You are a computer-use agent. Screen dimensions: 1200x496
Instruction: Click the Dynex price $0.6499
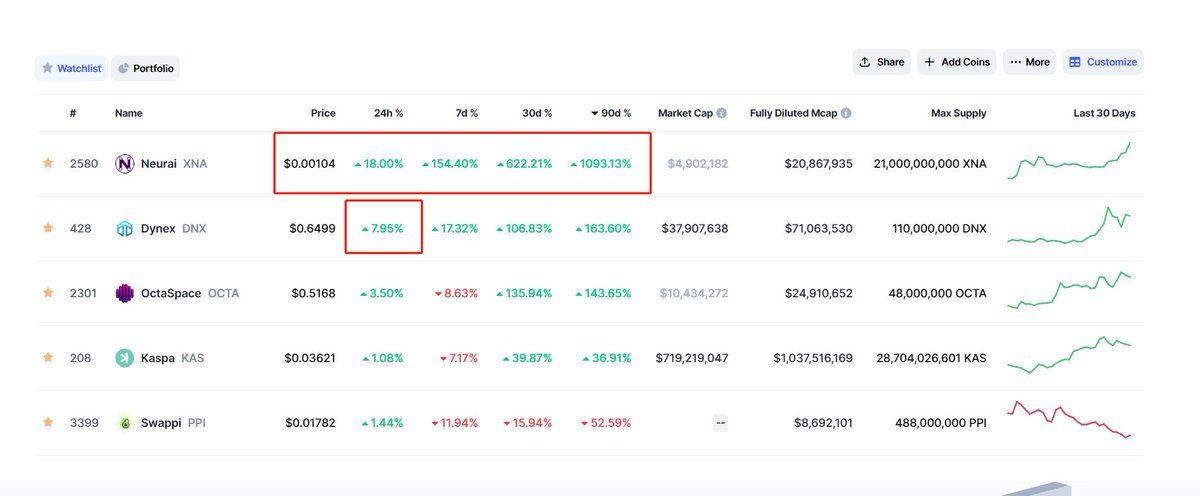pos(313,228)
